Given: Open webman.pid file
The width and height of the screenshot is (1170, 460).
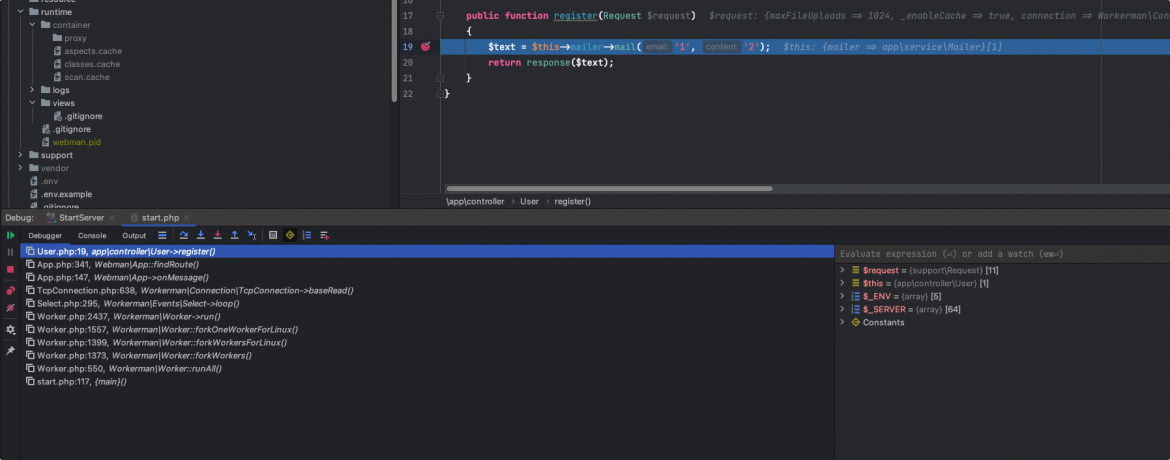Looking at the screenshot, I should (x=71, y=142).
